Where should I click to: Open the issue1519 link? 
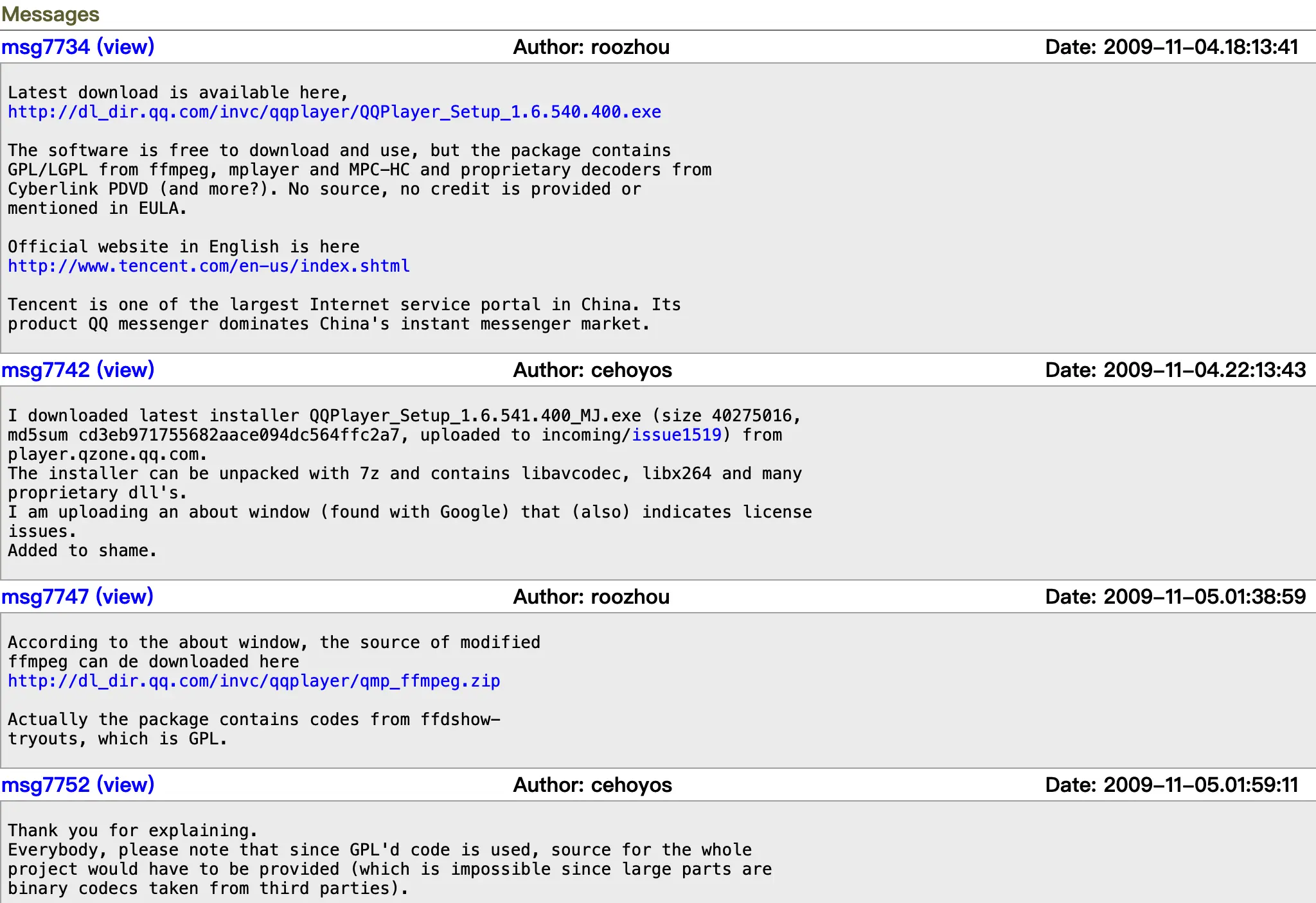(x=677, y=435)
